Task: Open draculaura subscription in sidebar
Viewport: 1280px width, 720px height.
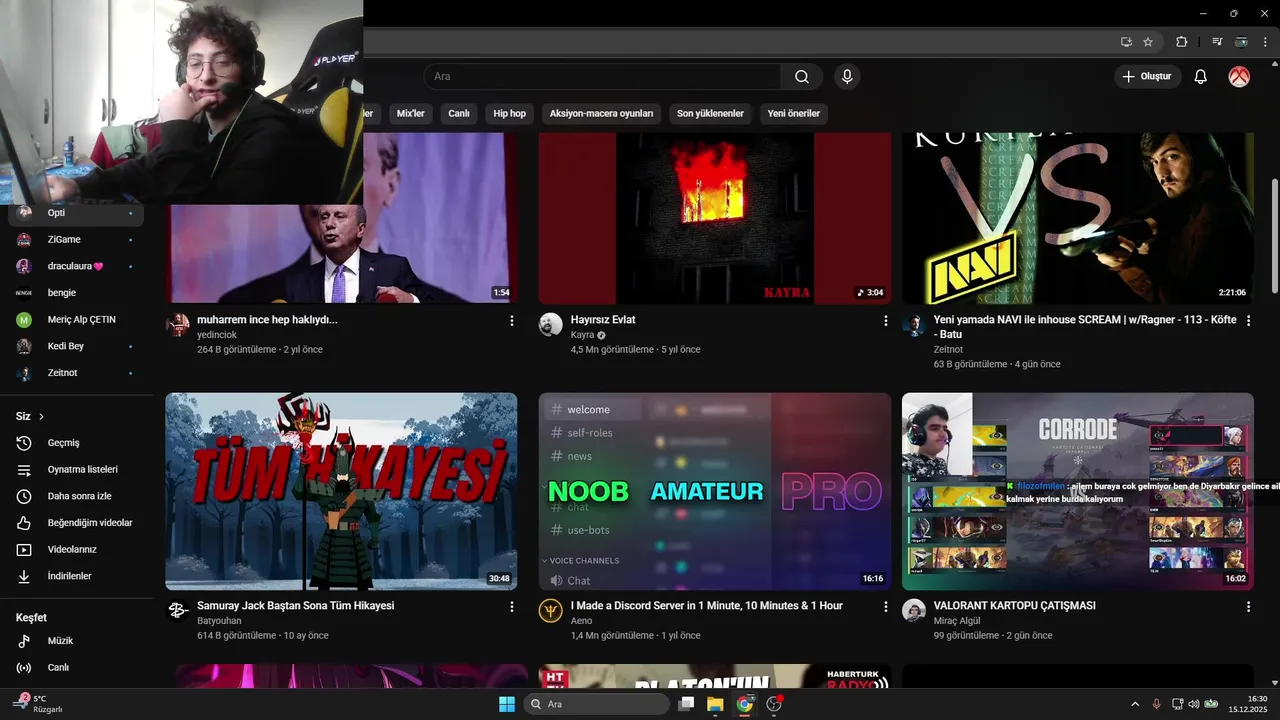Action: click(x=76, y=267)
